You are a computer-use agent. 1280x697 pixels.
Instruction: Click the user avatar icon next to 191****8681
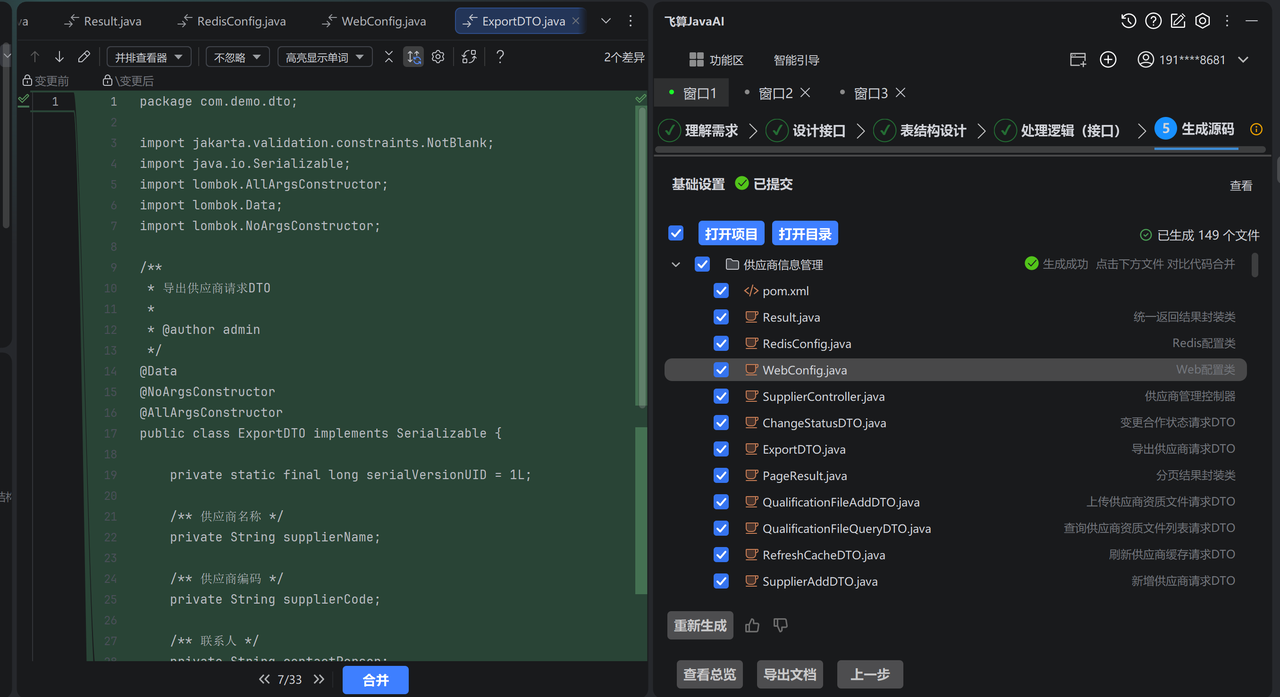point(1146,60)
